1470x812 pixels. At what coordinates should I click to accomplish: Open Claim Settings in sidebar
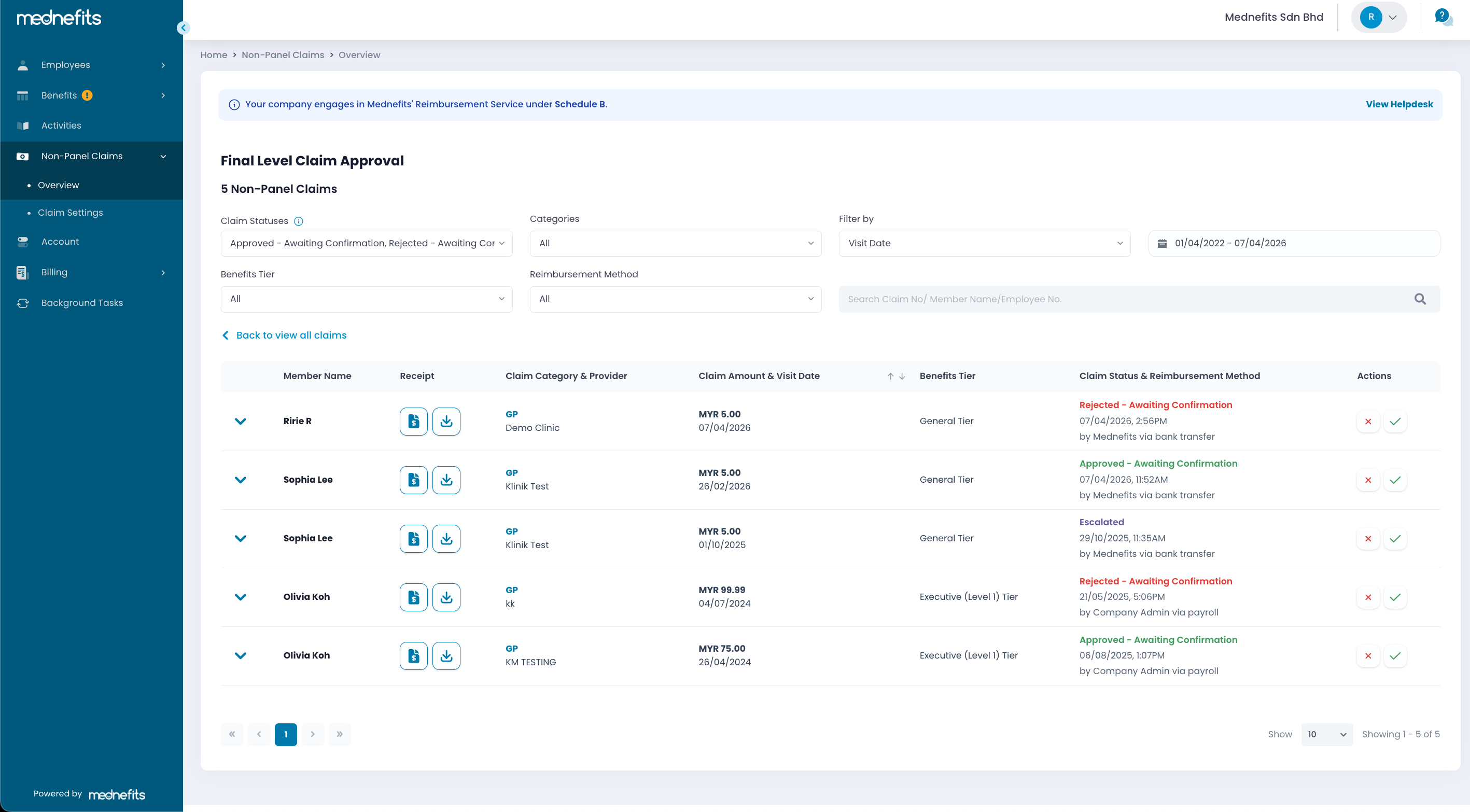pyautogui.click(x=70, y=212)
